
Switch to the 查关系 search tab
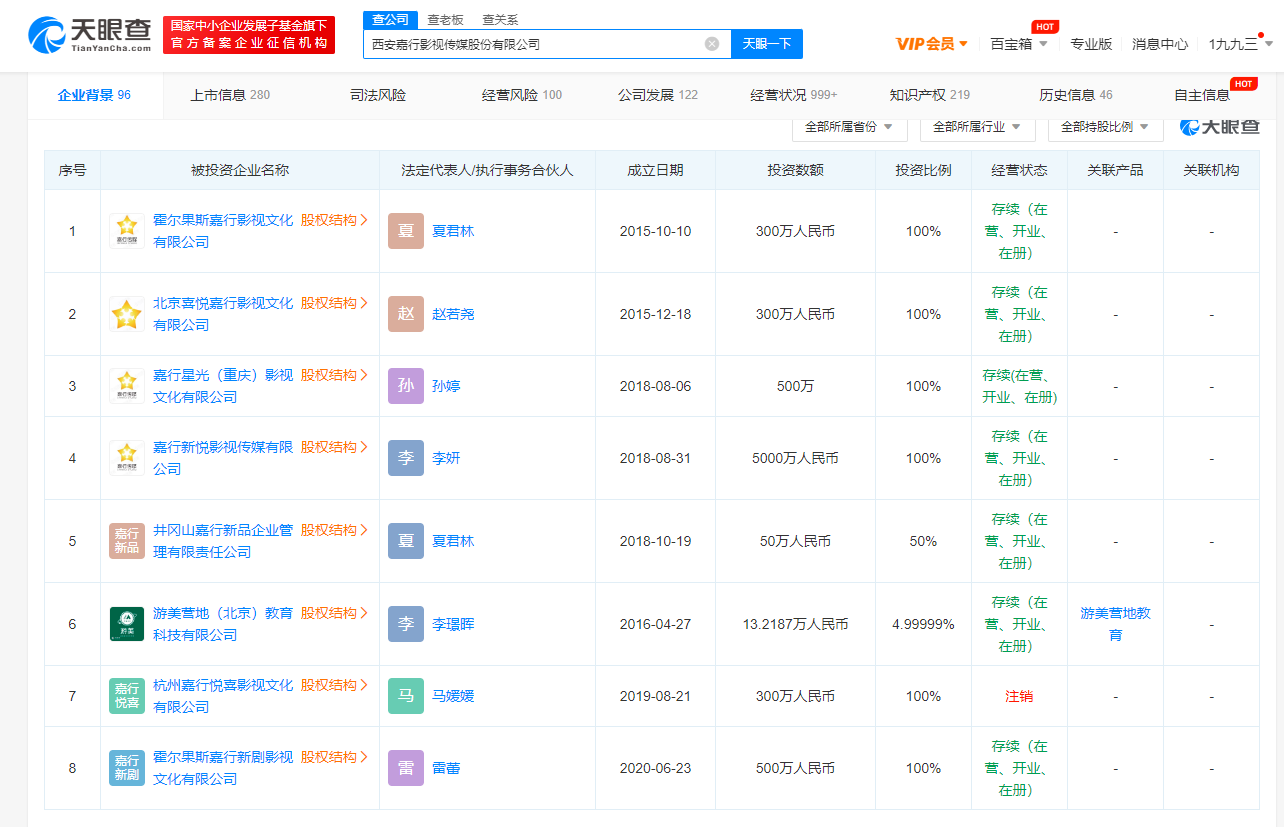[500, 20]
